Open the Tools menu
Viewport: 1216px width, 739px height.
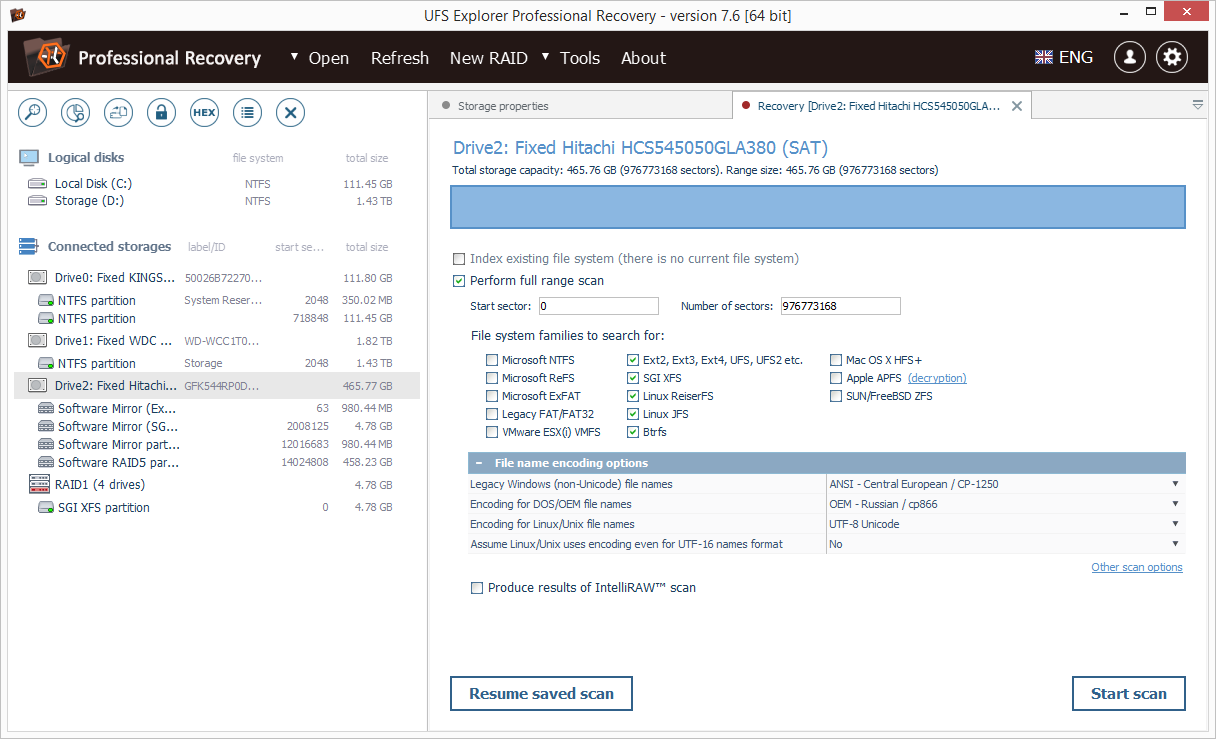pos(580,58)
